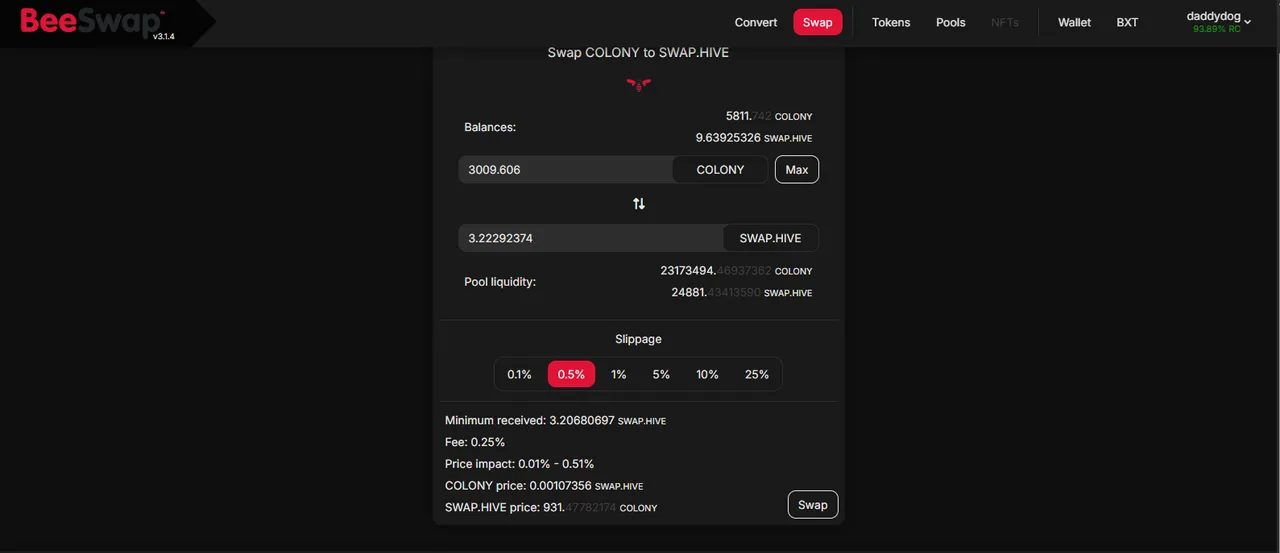This screenshot has width=1280, height=553.
Task: Swap token direction with arrows icon
Action: click(x=639, y=204)
